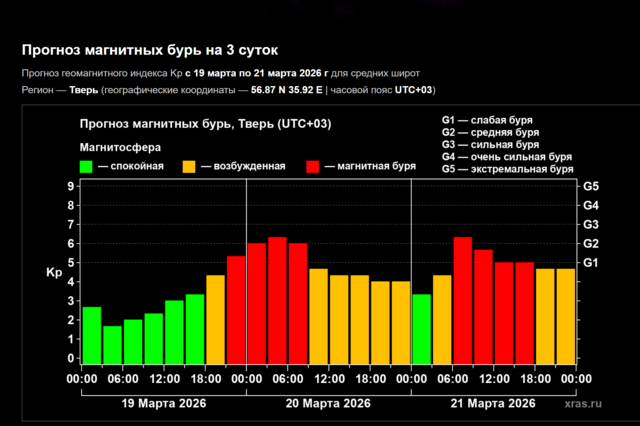
Task: Click the 'G4' label on the right axis
Action: [591, 205]
